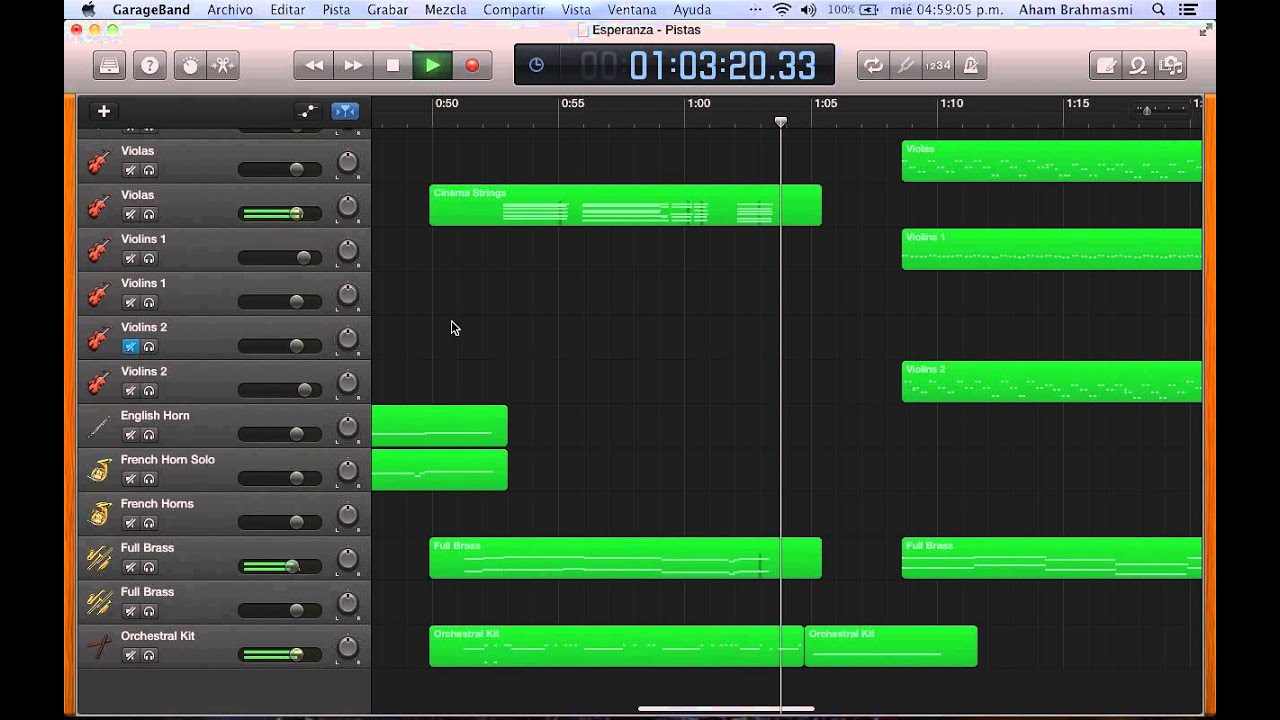Mute the Orchestral Kit track
This screenshot has width=1280, height=720.
pyautogui.click(x=130, y=655)
